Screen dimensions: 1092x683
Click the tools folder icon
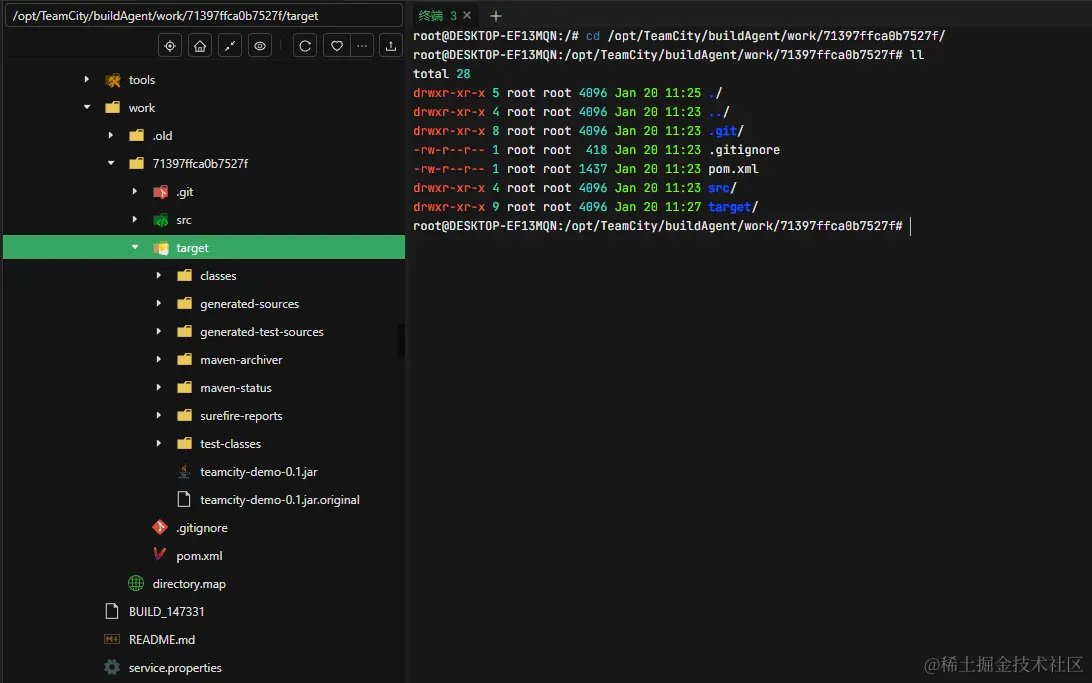click(x=113, y=80)
